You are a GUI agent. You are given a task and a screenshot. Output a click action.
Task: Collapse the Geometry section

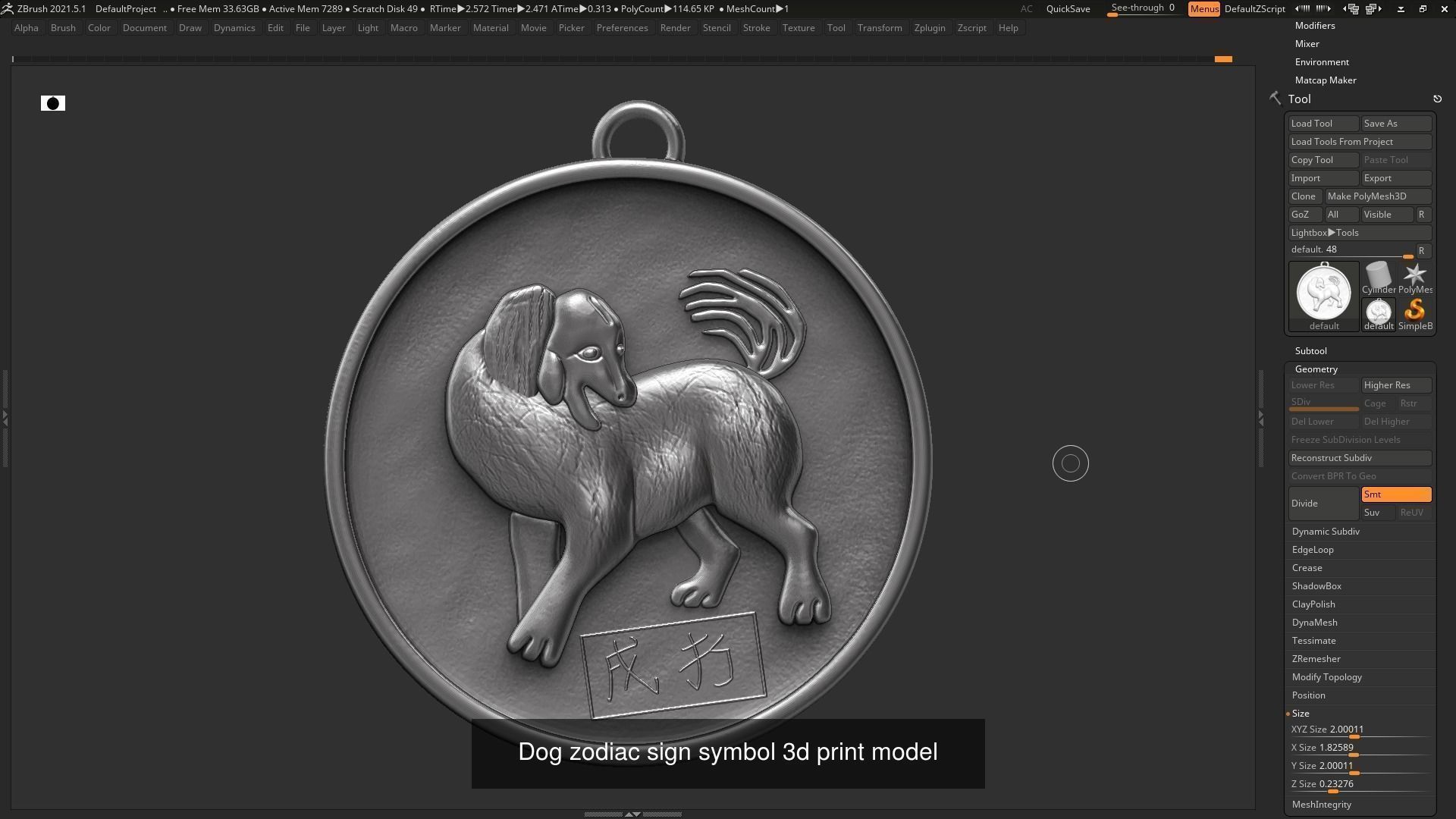(x=1316, y=369)
